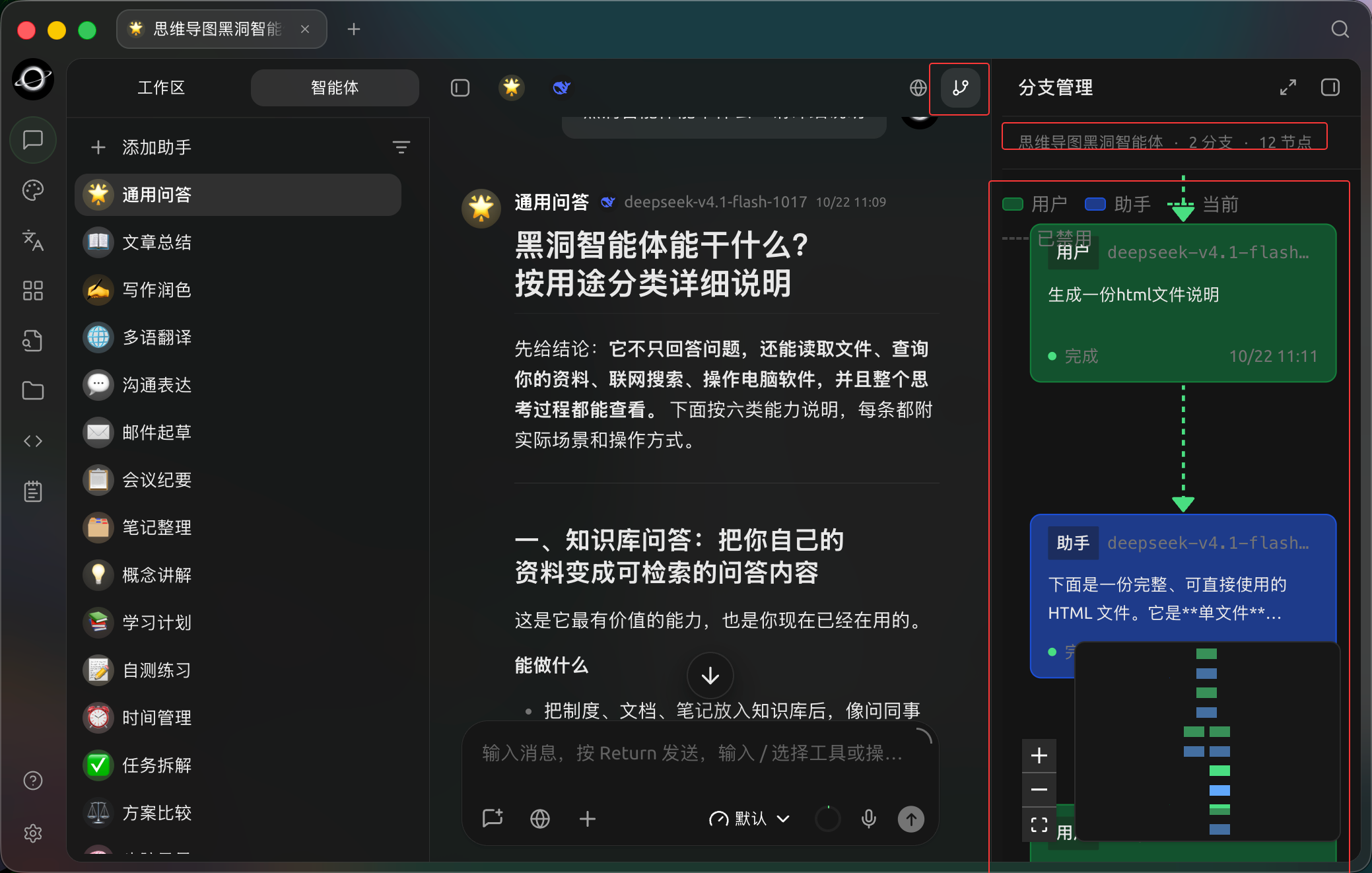Click the deepseek whale model icon in header

[x=561, y=87]
